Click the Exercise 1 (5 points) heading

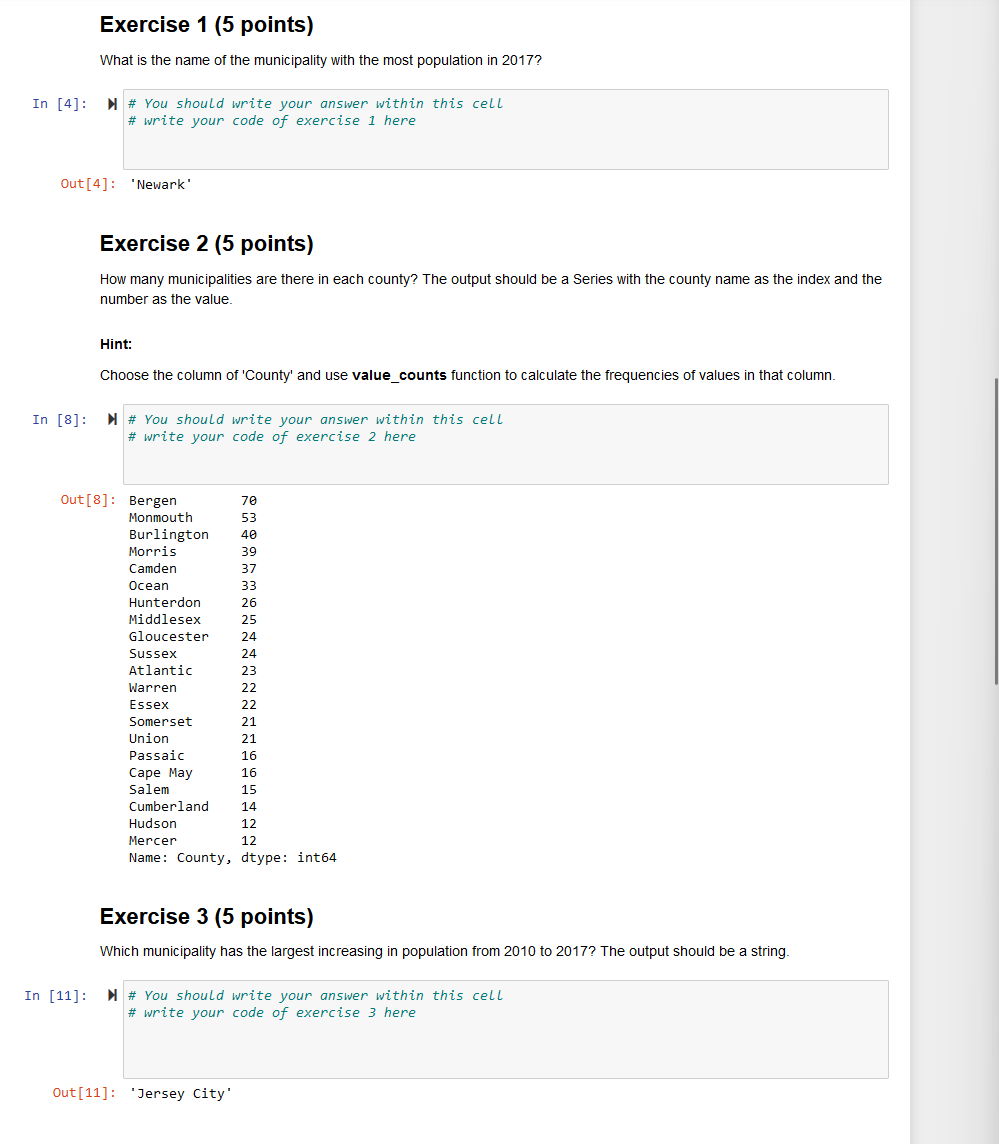pos(205,24)
